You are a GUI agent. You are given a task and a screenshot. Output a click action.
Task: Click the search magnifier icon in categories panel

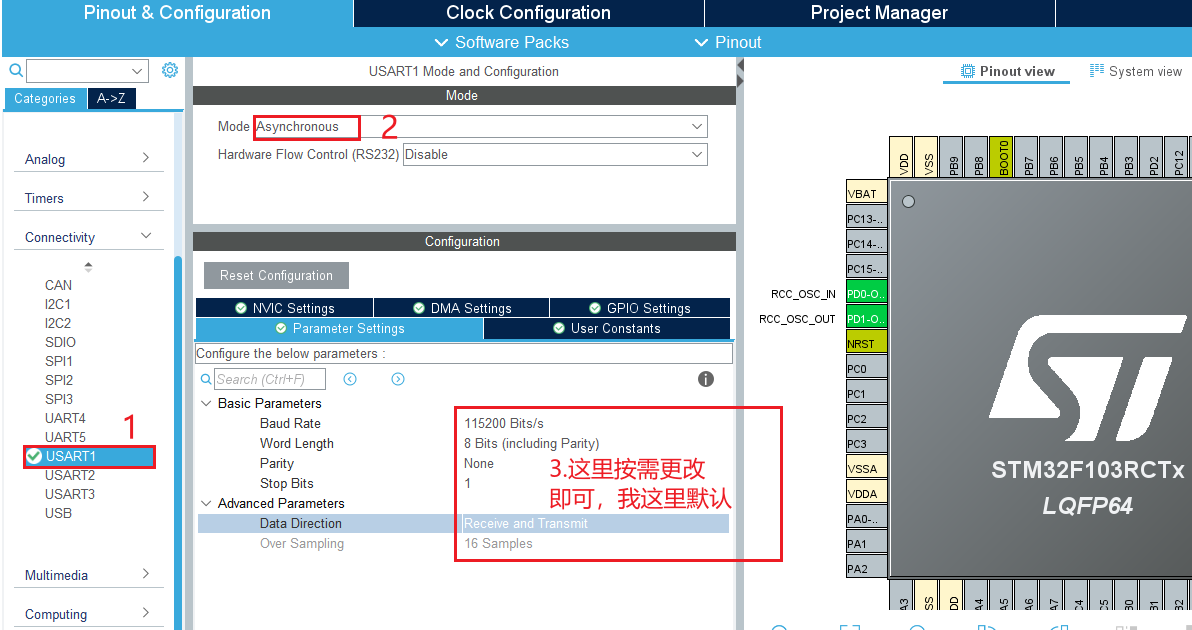coord(15,71)
